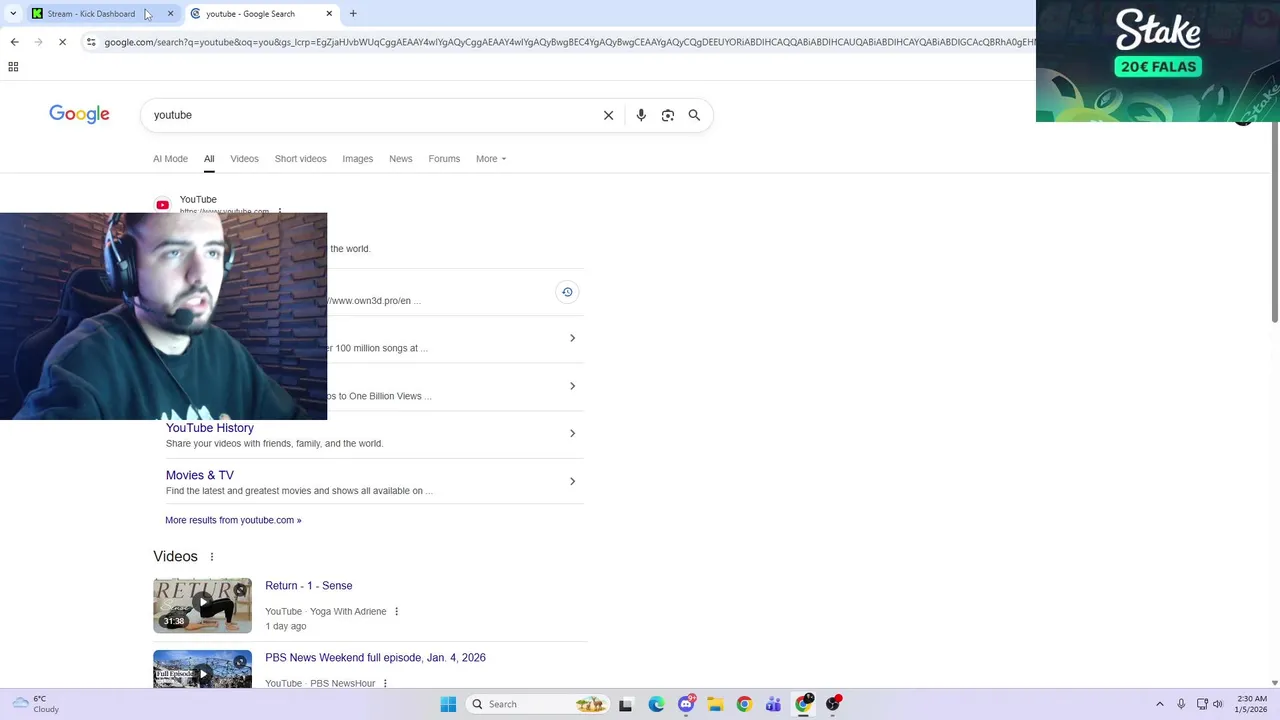Open Google Chrome taskbar icon
The height and width of the screenshot is (720, 1280).
pyautogui.click(x=744, y=704)
